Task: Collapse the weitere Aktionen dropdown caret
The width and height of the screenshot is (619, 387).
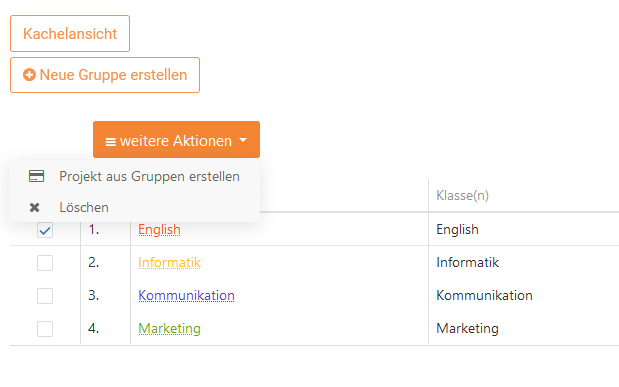Action: [x=243, y=140]
